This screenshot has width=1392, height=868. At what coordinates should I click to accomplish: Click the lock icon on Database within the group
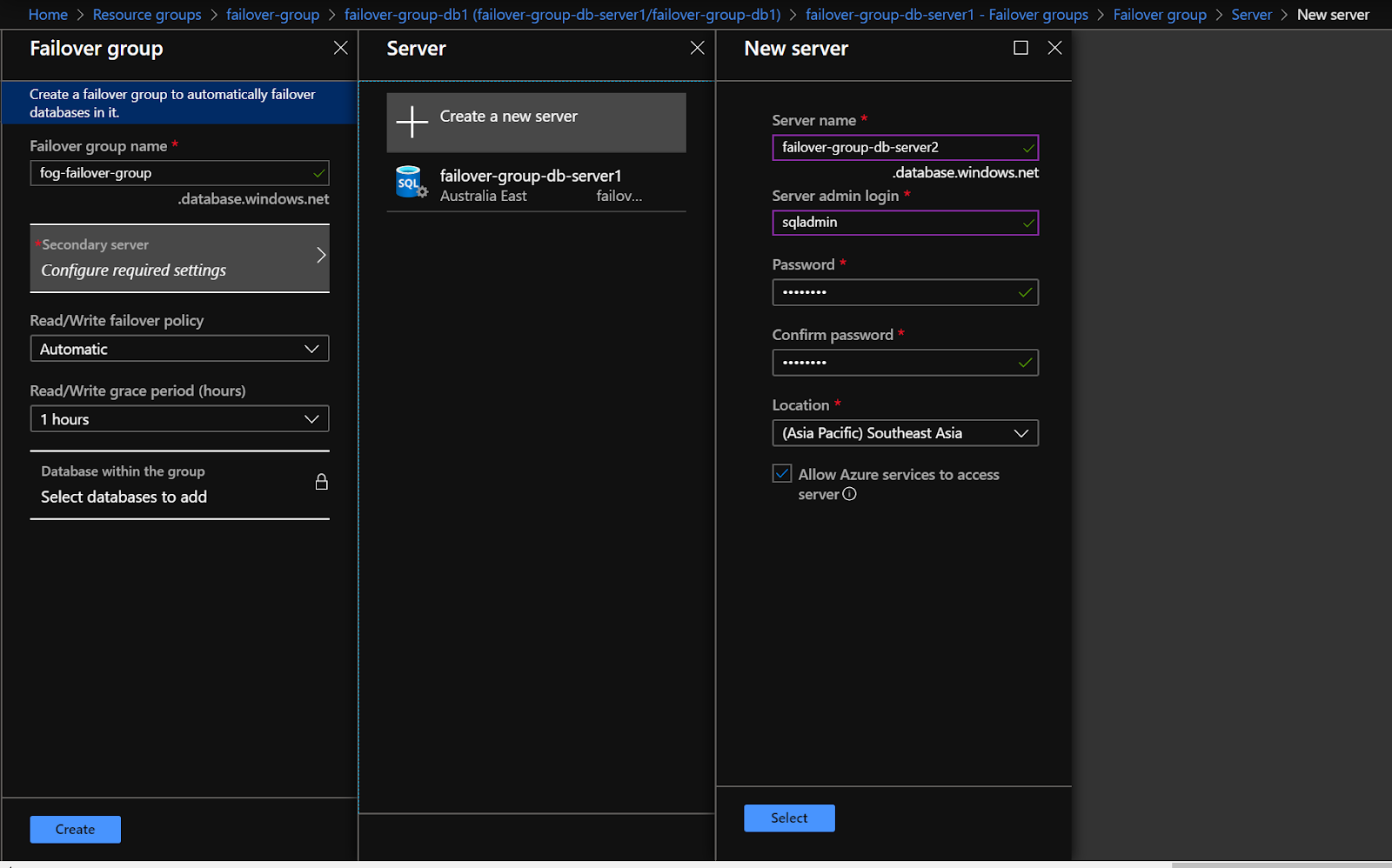(322, 481)
